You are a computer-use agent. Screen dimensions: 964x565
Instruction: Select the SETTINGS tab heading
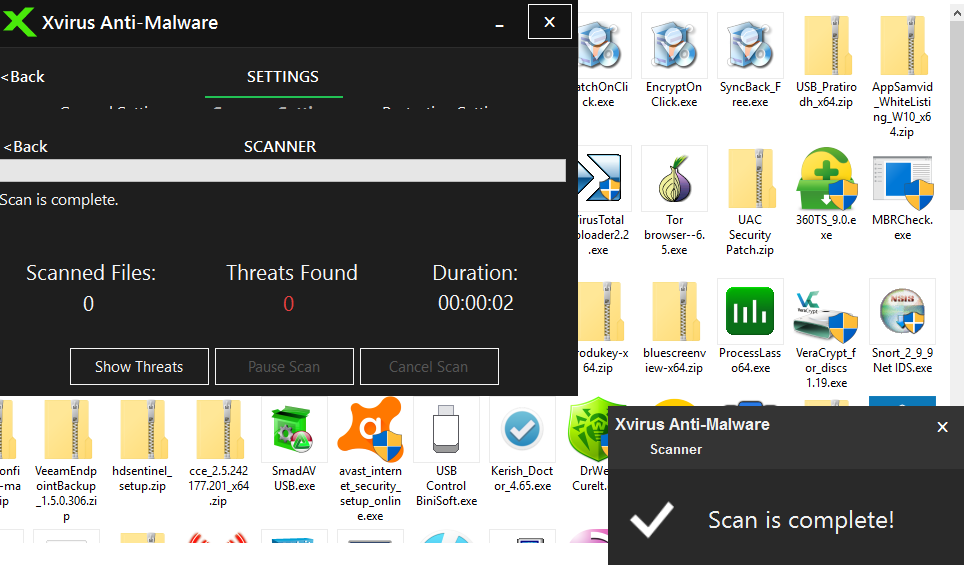(283, 77)
